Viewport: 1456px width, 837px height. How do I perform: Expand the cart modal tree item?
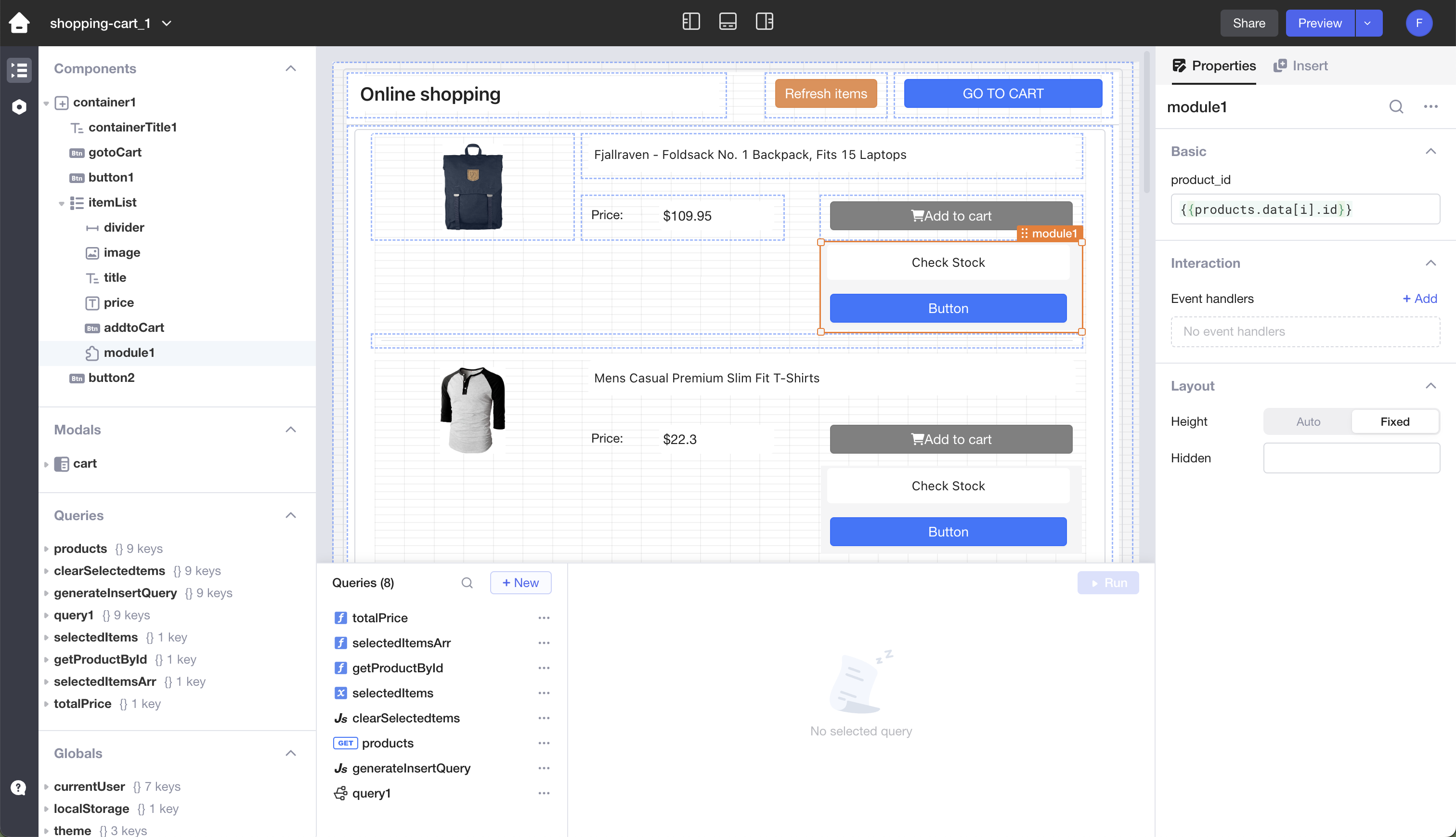coord(46,464)
